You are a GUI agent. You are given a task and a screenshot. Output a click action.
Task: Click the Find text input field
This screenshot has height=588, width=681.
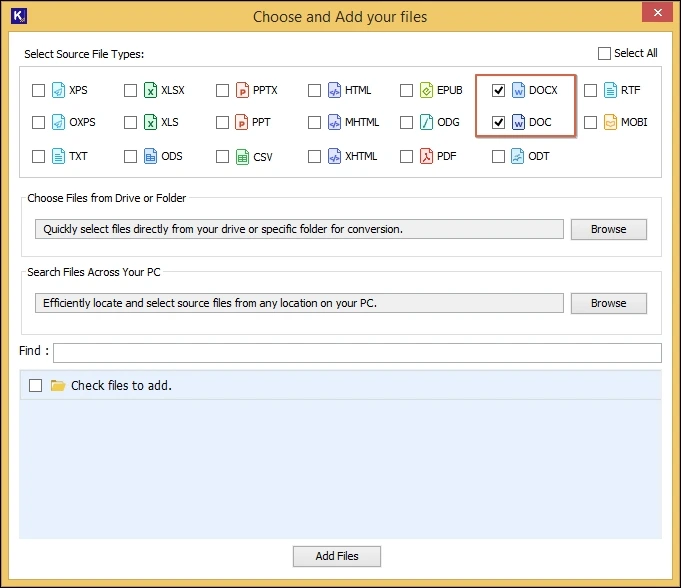[x=357, y=353]
